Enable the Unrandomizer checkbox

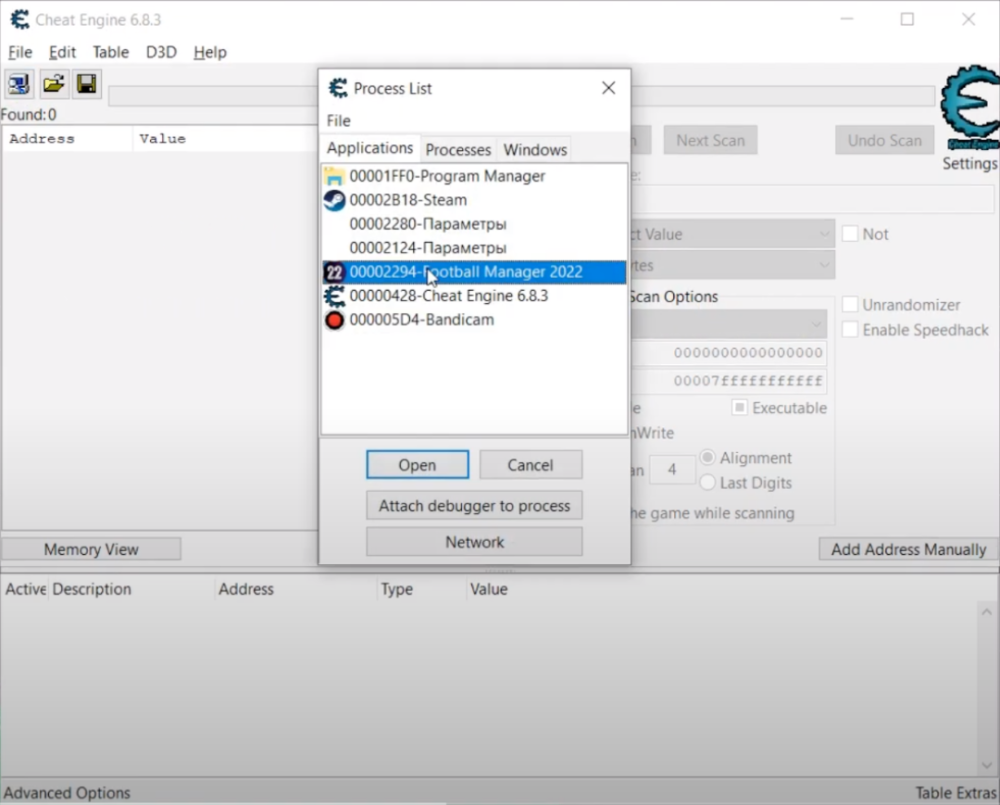(850, 305)
